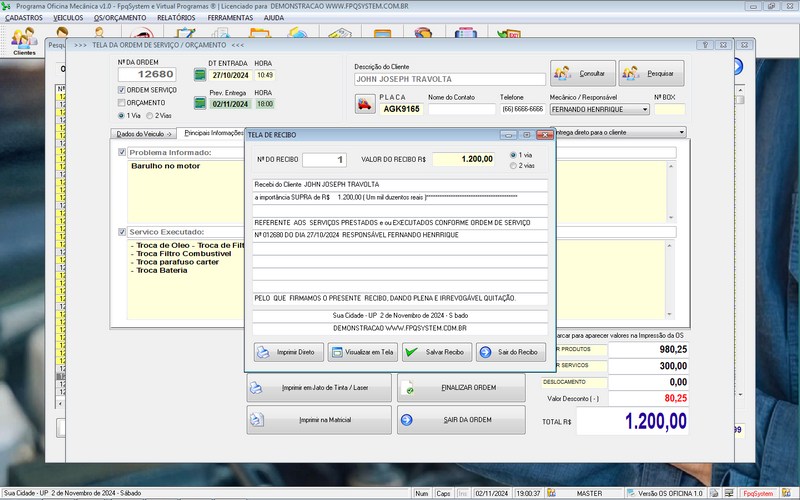This screenshot has width=800, height=500.
Task: Switch to Principais Informações tab
Action: tap(211, 133)
